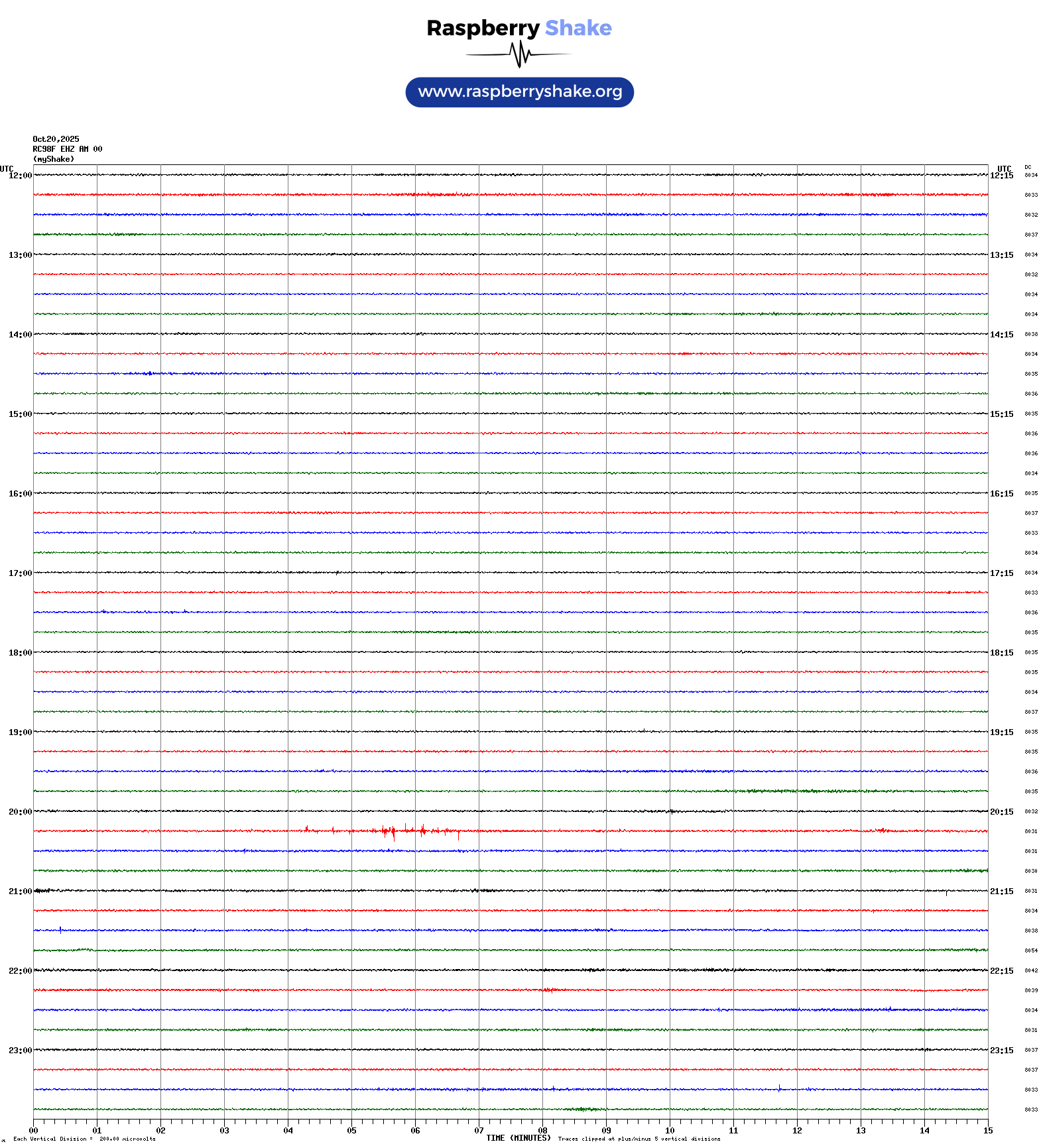Click the seismic waveform icon under the logo
This screenshot has width=1041, height=1148.
pyautogui.click(x=519, y=54)
